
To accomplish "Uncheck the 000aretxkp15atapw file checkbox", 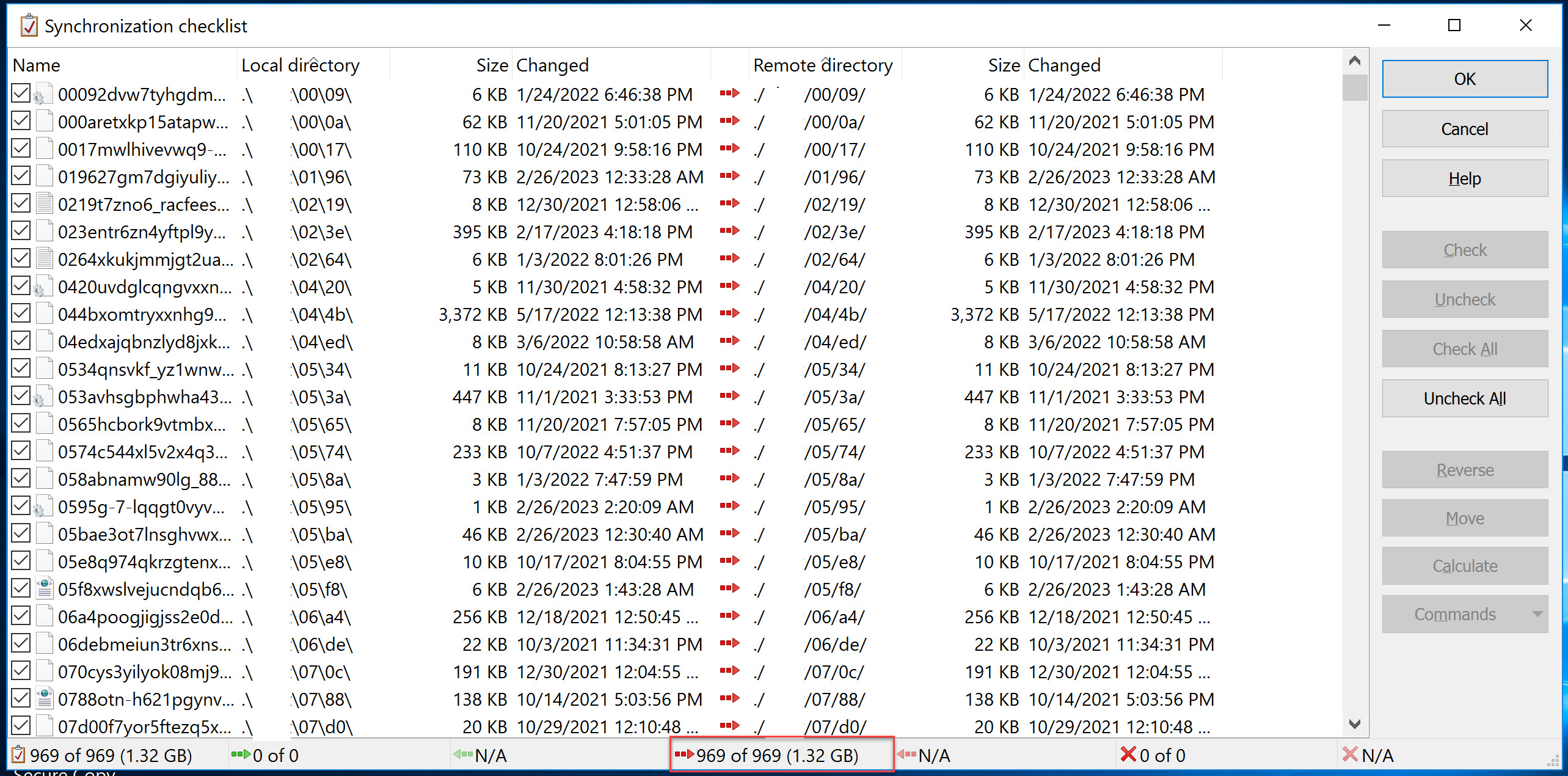I will (21, 121).
